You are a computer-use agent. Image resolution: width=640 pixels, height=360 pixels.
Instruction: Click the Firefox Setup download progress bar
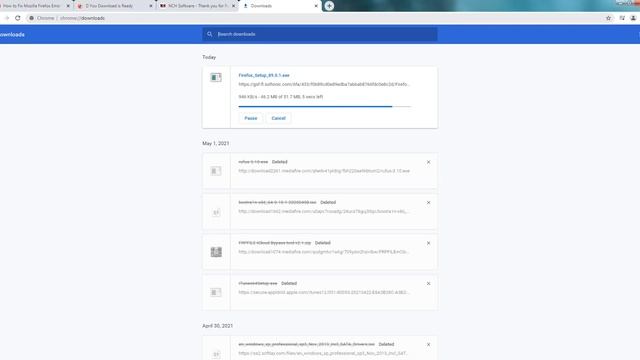(324, 107)
